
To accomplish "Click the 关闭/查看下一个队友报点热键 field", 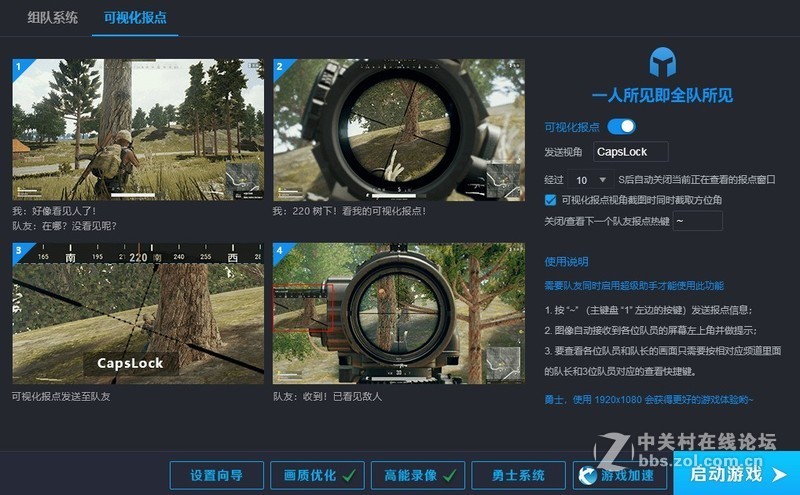I will [x=697, y=221].
